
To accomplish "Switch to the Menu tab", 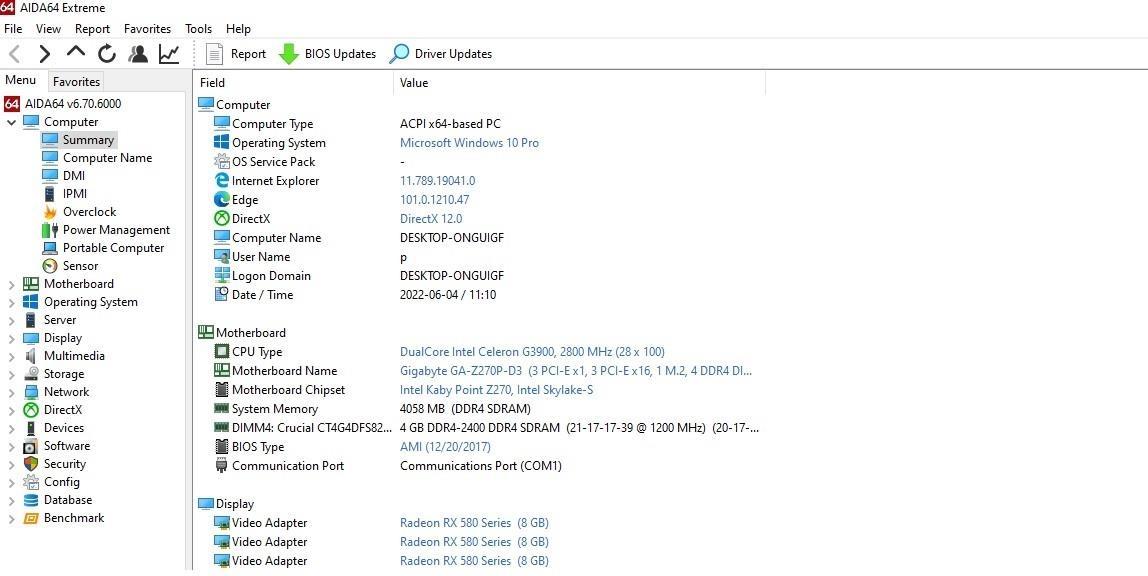I will point(20,81).
